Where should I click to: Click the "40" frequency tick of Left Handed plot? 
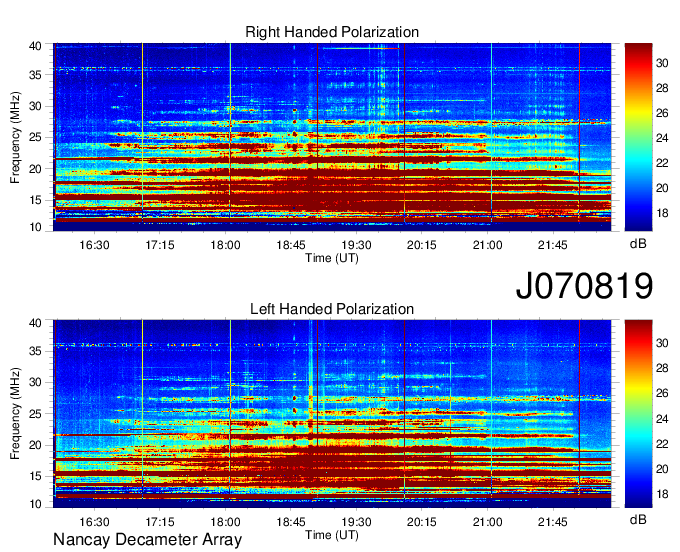[x=35, y=323]
